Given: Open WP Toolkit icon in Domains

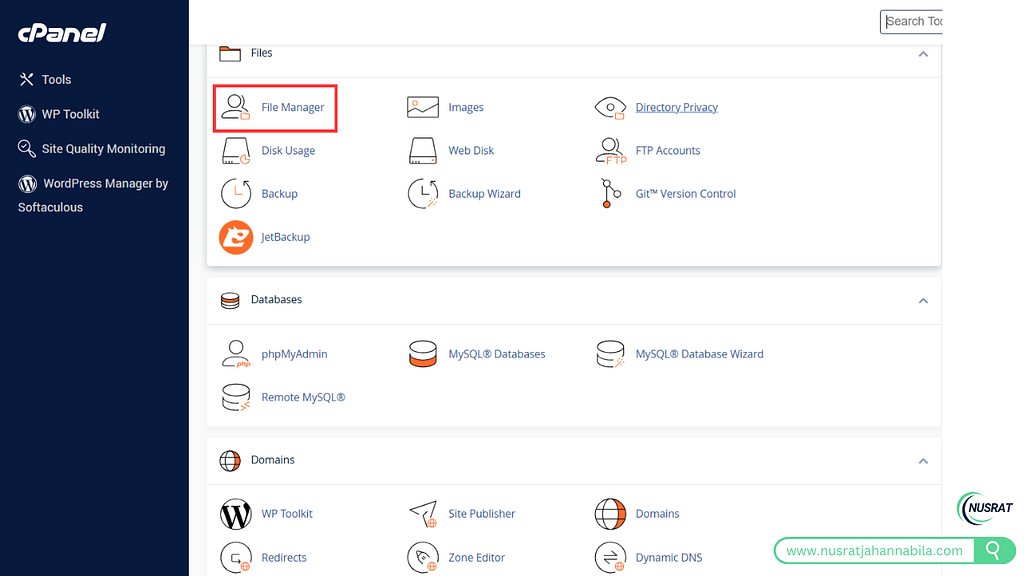Looking at the screenshot, I should point(236,514).
